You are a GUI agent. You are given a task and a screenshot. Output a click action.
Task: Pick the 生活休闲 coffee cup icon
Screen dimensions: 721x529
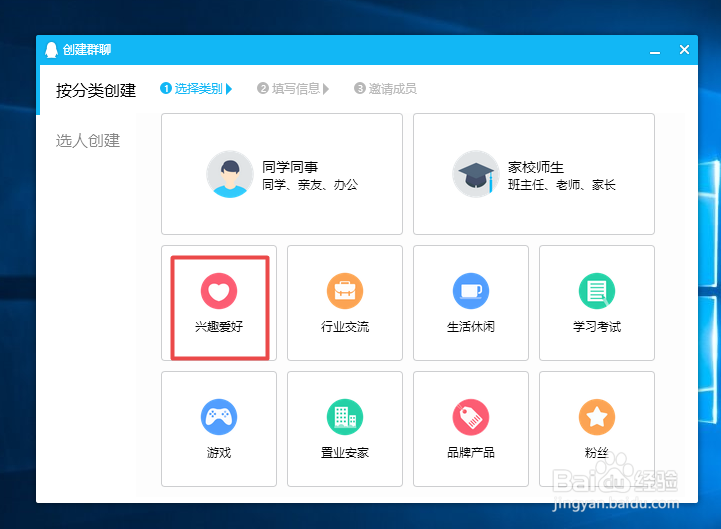click(471, 291)
